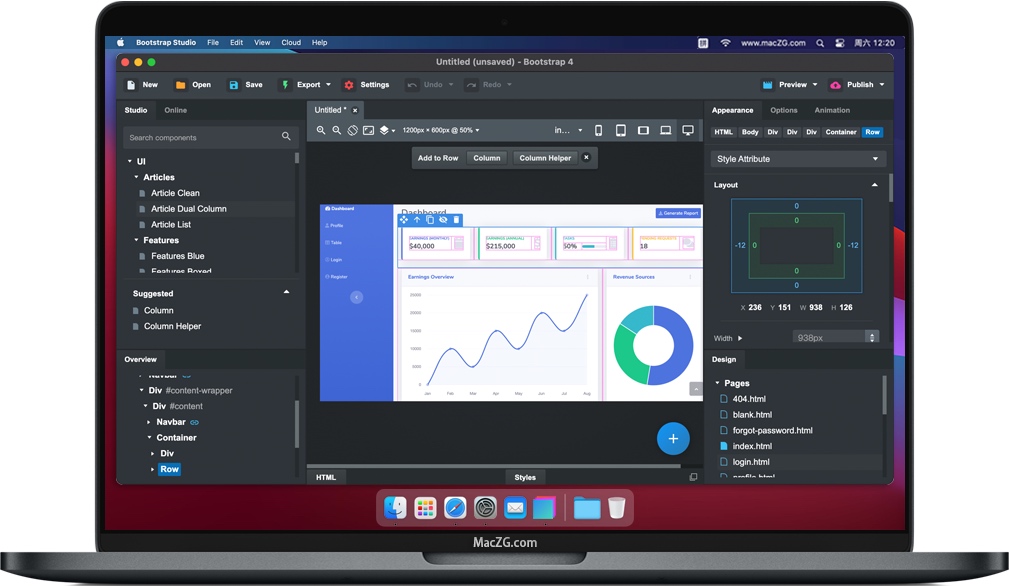This screenshot has height=586, width=1009.
Task: Open the canvas size and zoom dropdown
Action: (441, 130)
